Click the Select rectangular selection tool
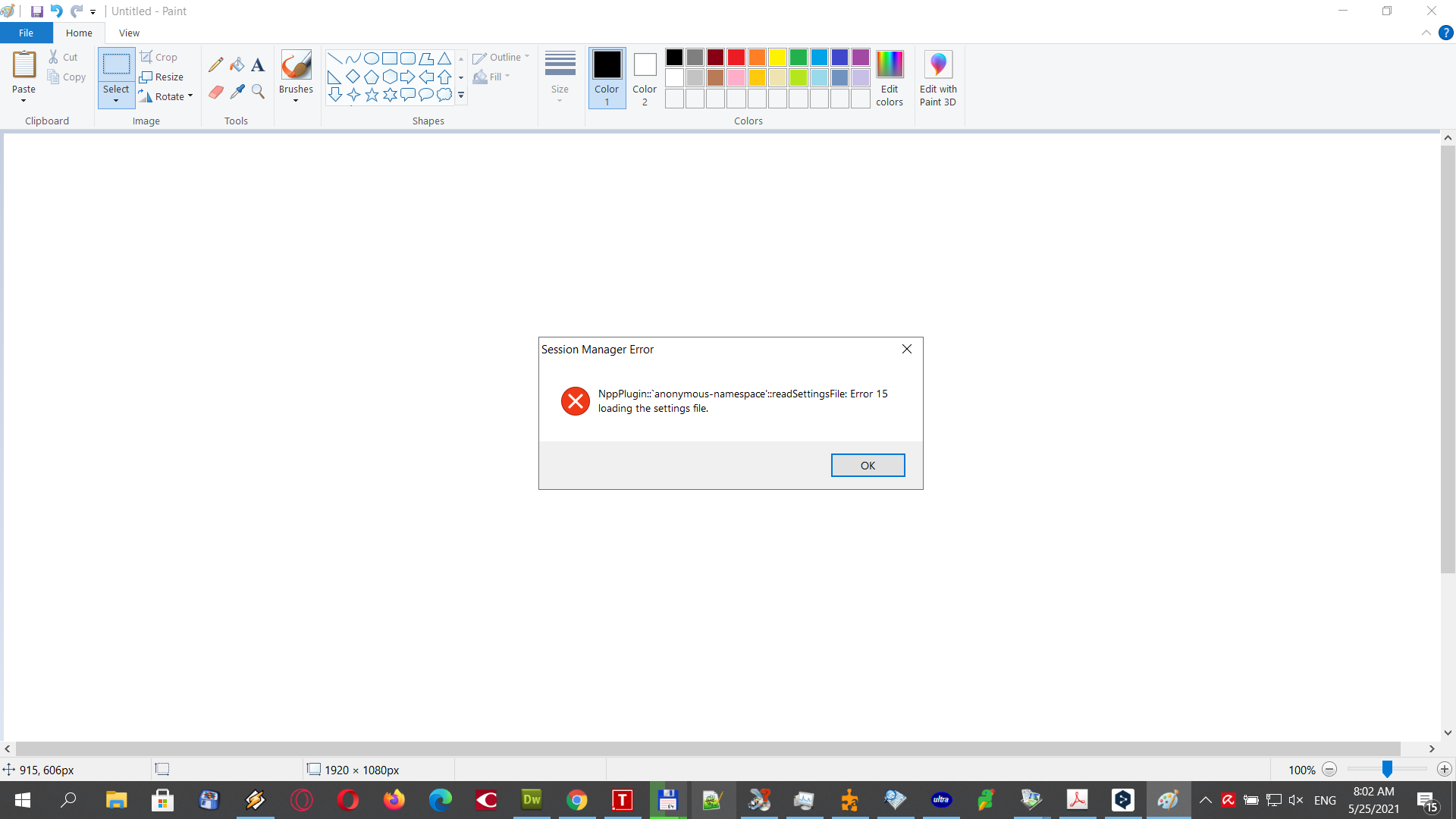The image size is (1456, 819). point(116,64)
